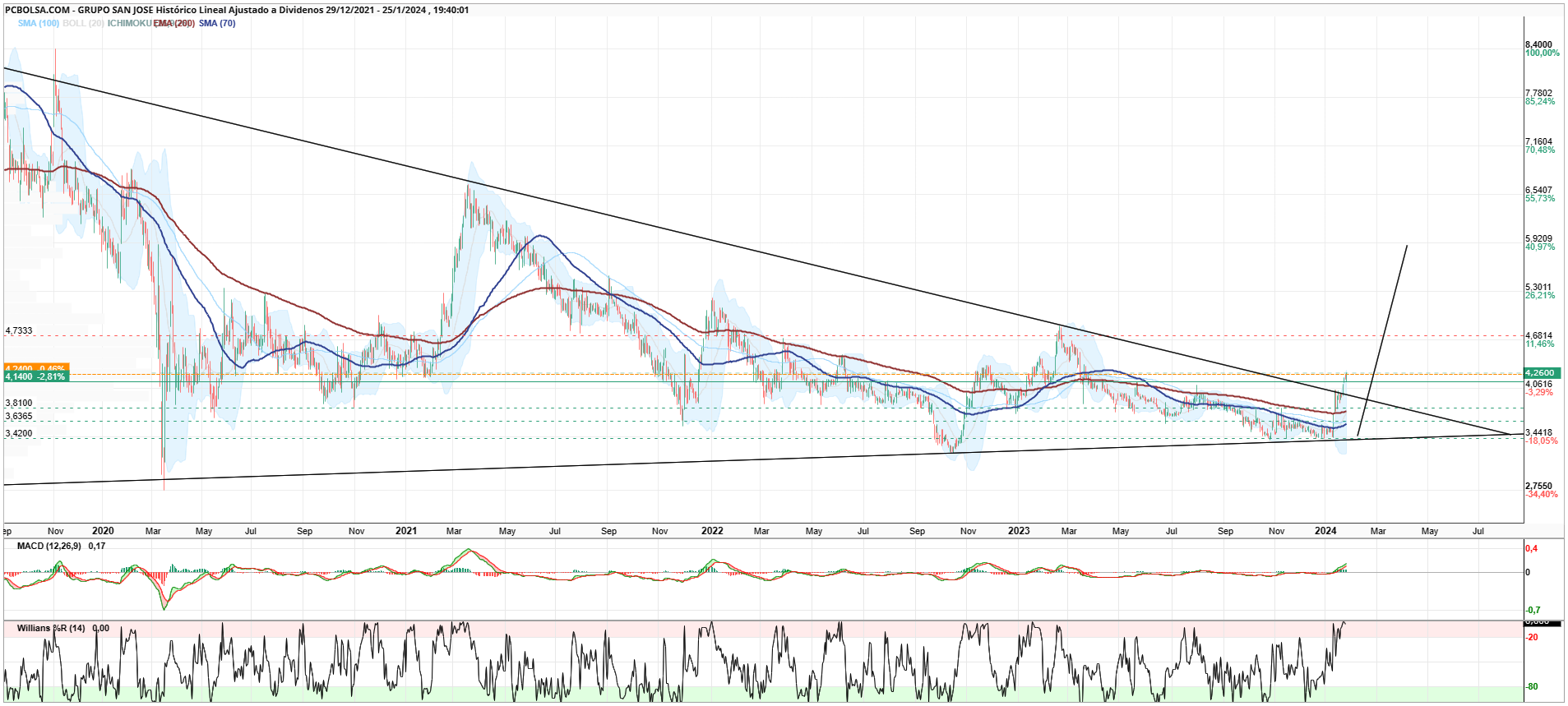
Task: Select the 'EMA (200)' indicator label
Action: (174, 23)
